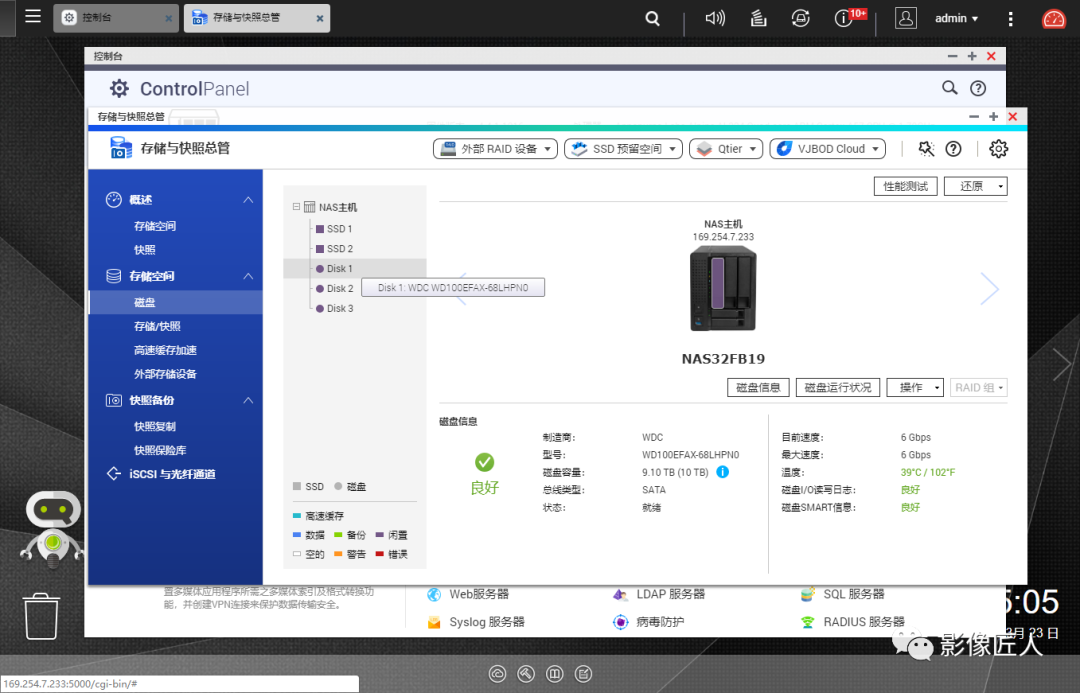
Task: Open the admin user dropdown
Action: pos(957,19)
